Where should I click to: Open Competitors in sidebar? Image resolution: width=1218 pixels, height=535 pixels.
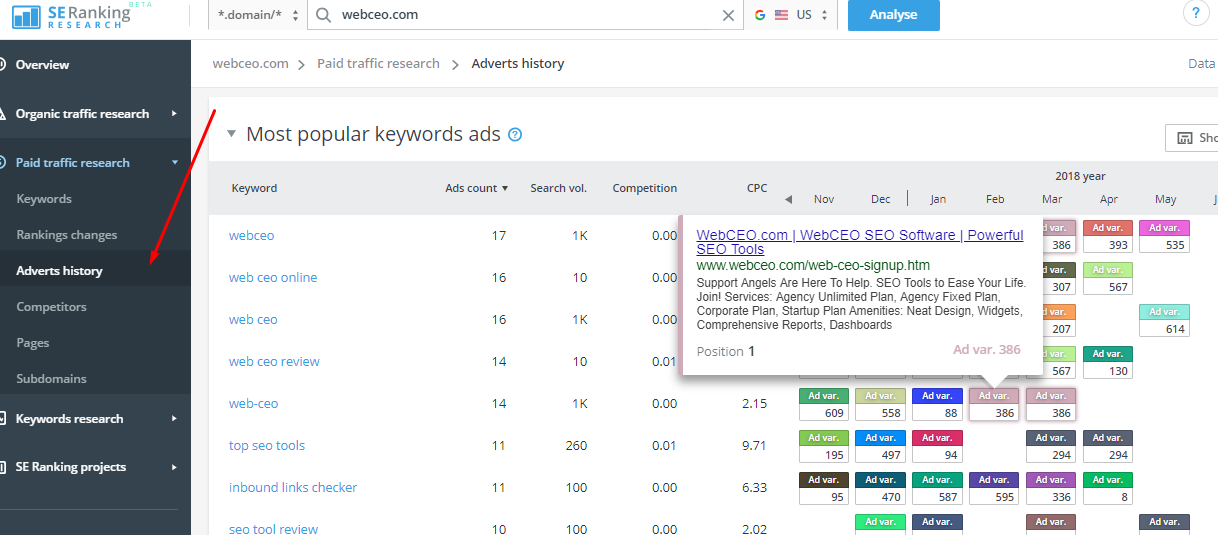point(51,307)
